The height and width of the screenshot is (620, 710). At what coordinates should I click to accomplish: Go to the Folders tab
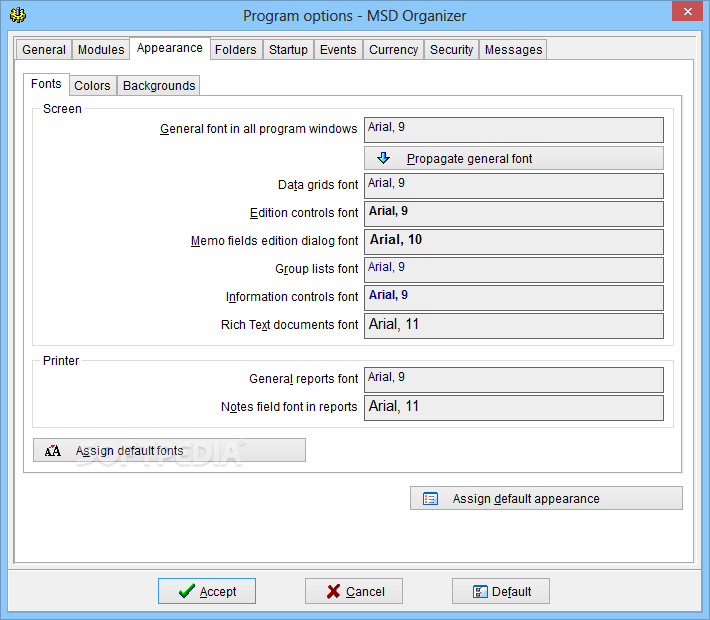coord(235,49)
